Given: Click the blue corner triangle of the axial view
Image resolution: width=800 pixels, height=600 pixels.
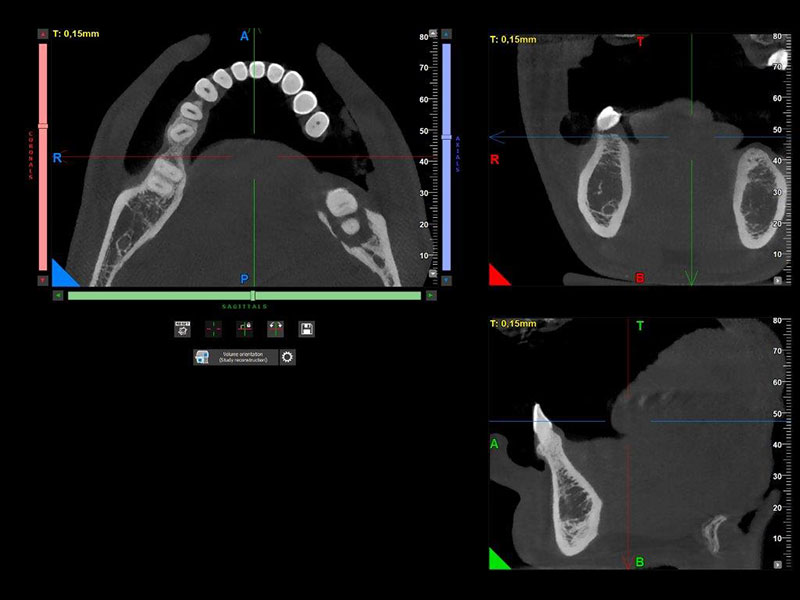Looking at the screenshot, I should [x=62, y=276].
